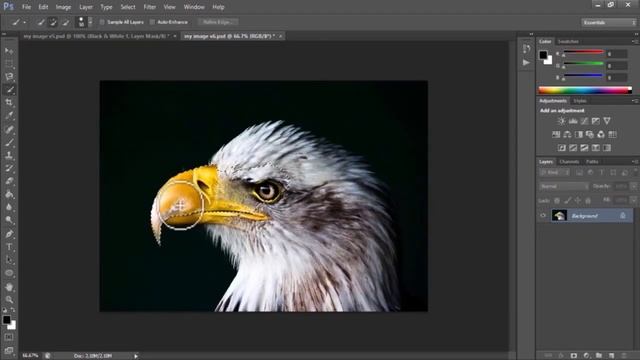
Task: Add a Photo Filter adjustment
Action: (x=590, y=134)
